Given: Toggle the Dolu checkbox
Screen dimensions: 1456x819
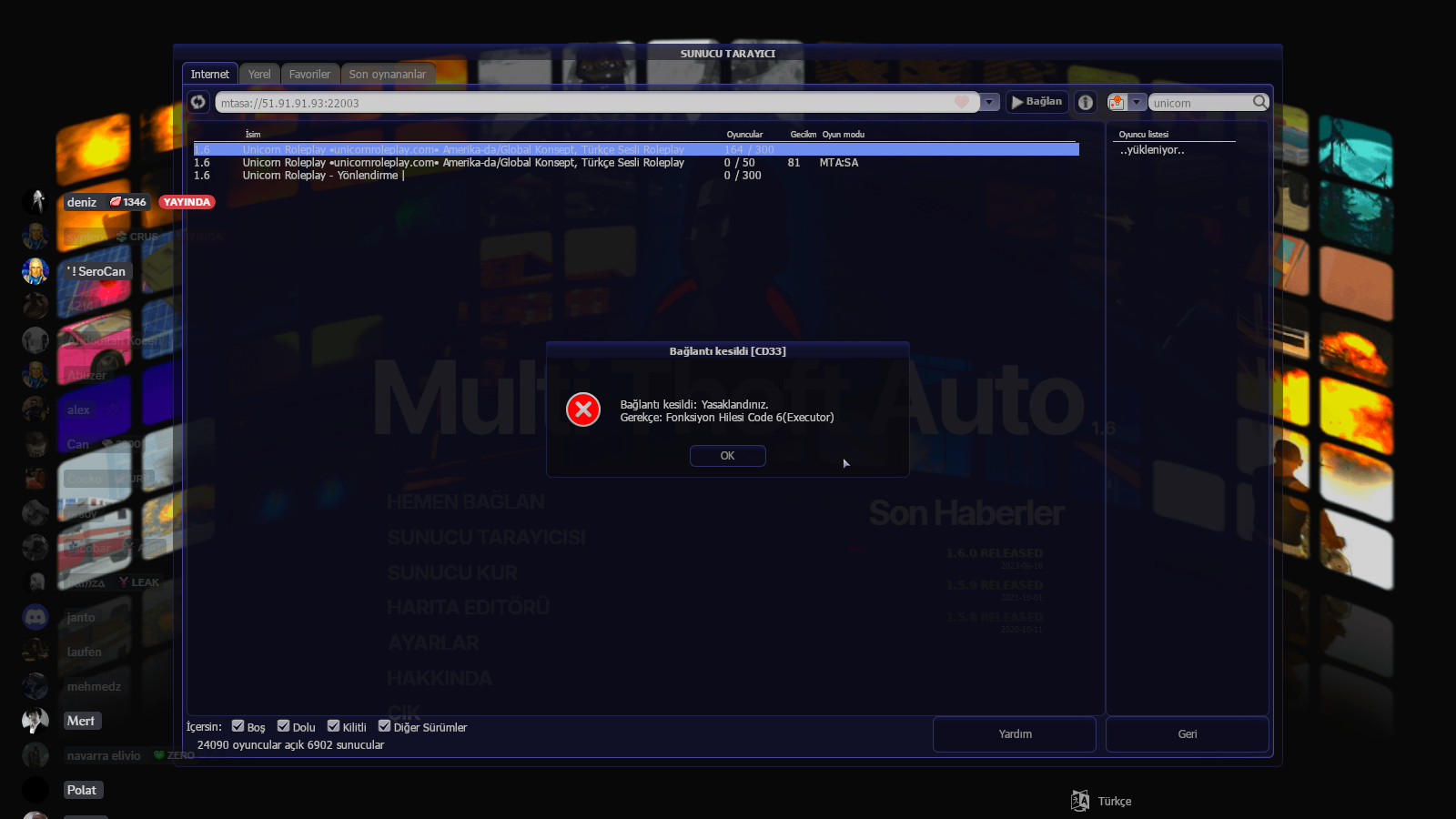Looking at the screenshot, I should [x=284, y=726].
